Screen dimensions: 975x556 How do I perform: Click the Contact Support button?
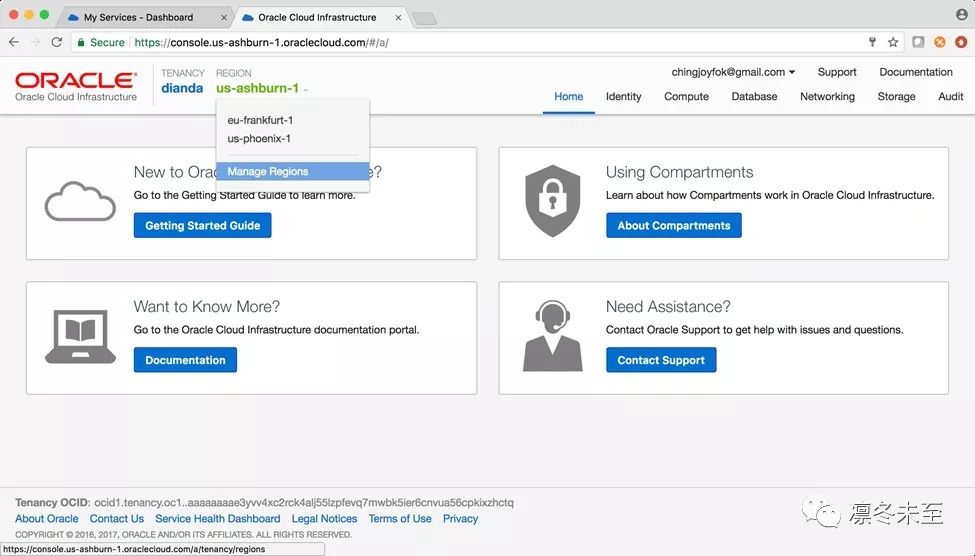coord(661,360)
